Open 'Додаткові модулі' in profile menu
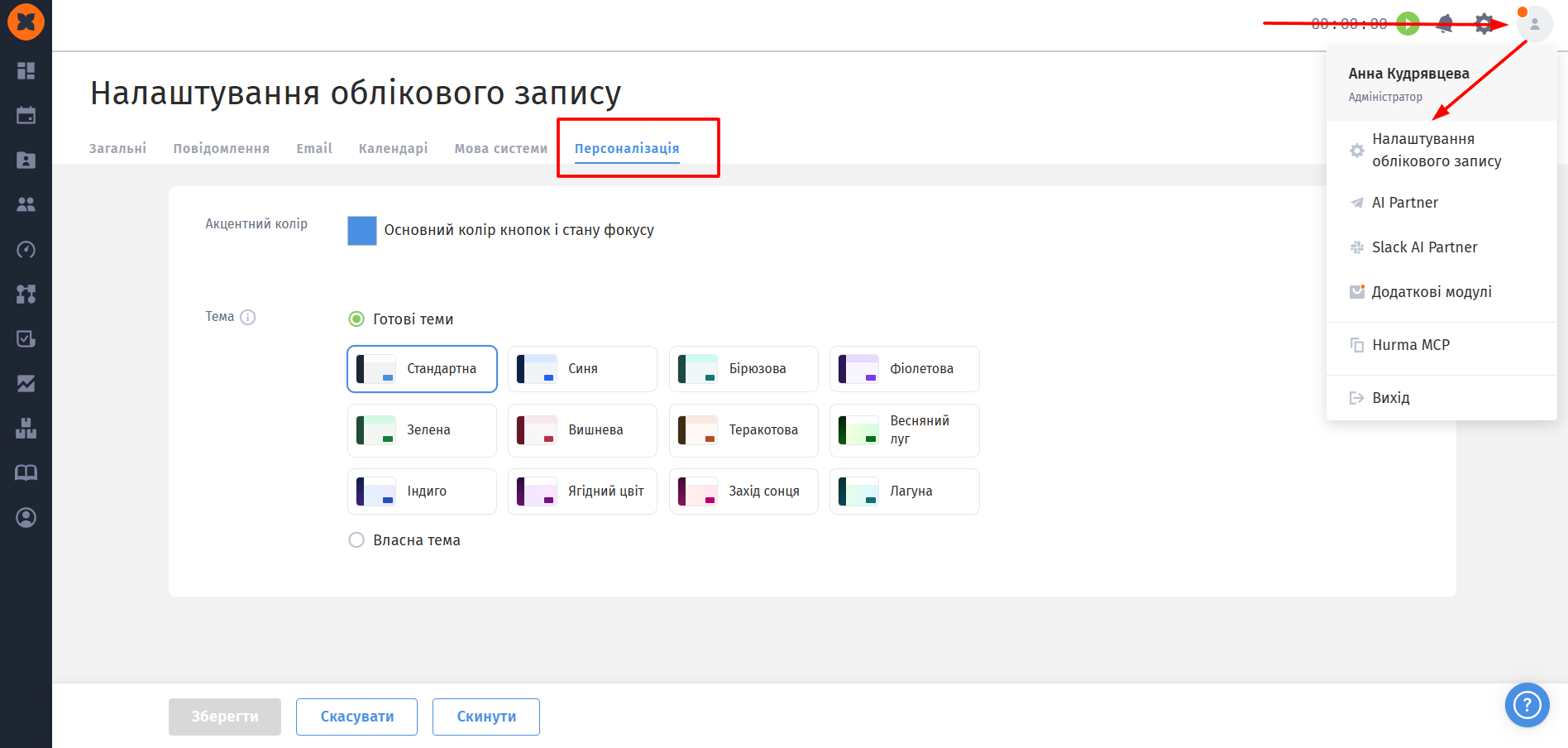Image resolution: width=1568 pixels, height=748 pixels. pos(1441,292)
